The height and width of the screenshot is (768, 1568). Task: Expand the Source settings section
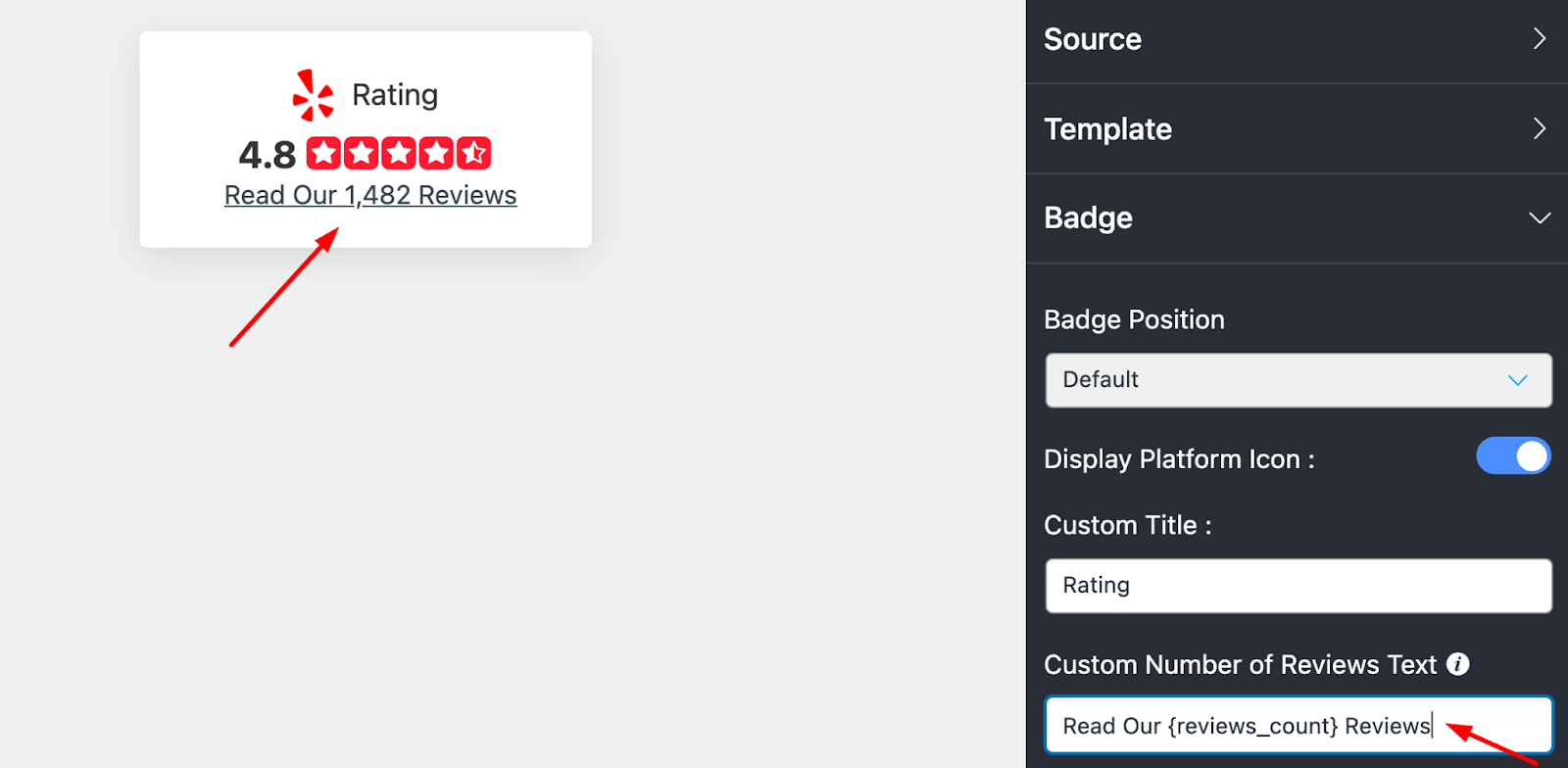point(1093,39)
